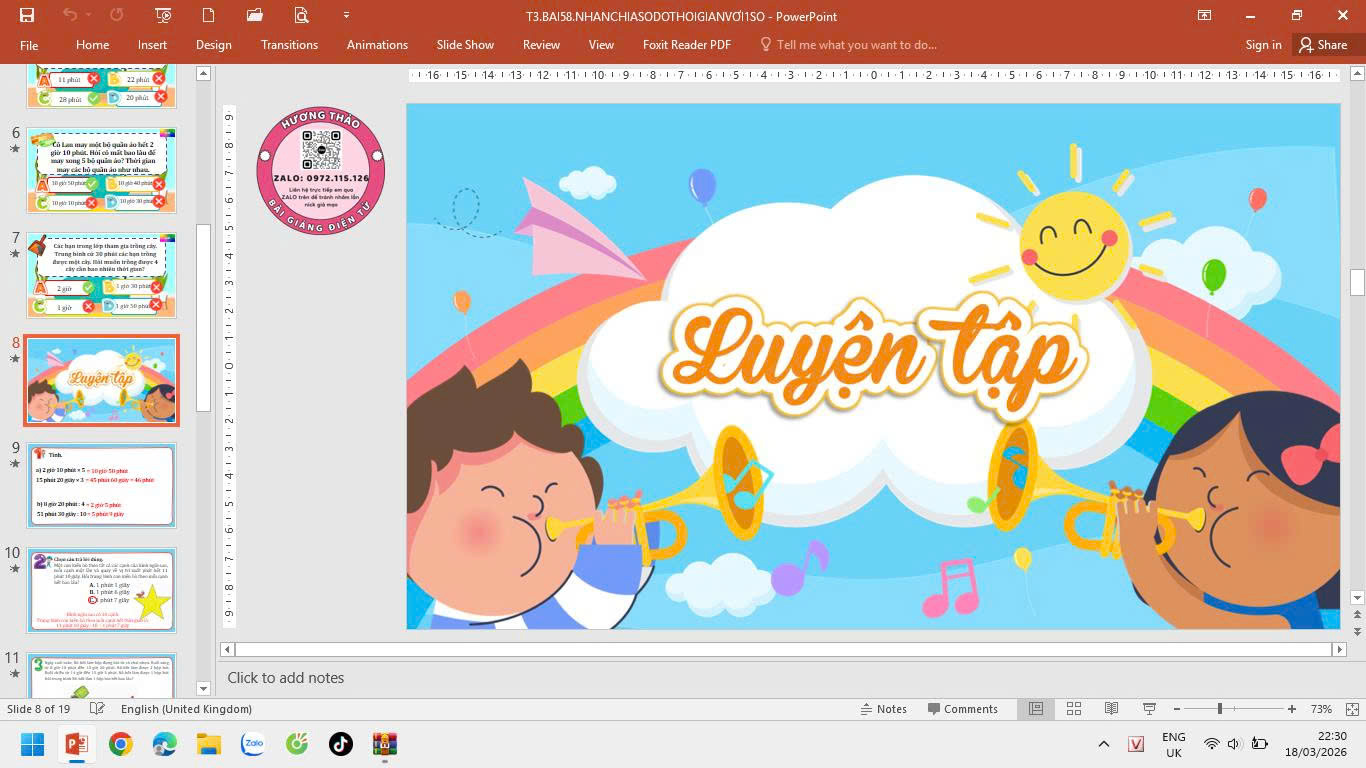Screen dimensions: 1366x768
Task: Start Slide Show from status bar icon
Action: (1149, 709)
